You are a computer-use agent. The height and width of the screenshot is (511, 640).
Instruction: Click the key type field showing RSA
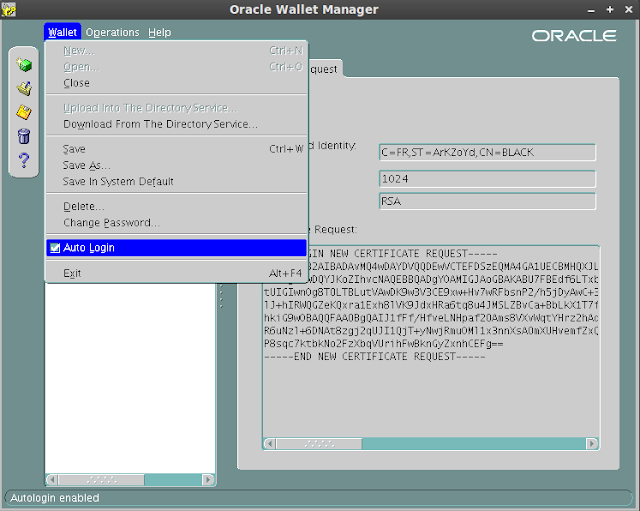[487, 201]
